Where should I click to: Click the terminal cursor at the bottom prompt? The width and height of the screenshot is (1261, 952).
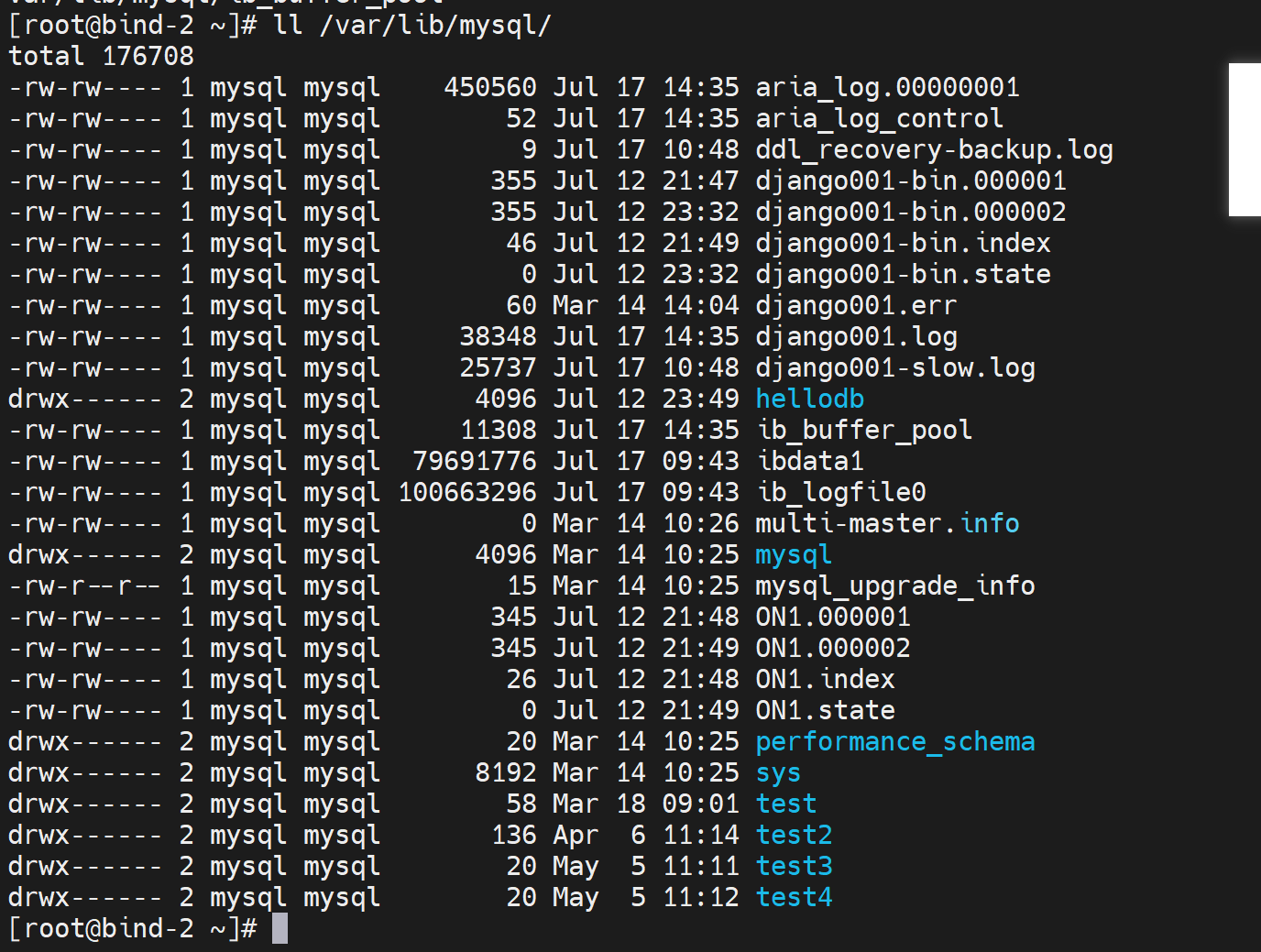tap(280, 928)
